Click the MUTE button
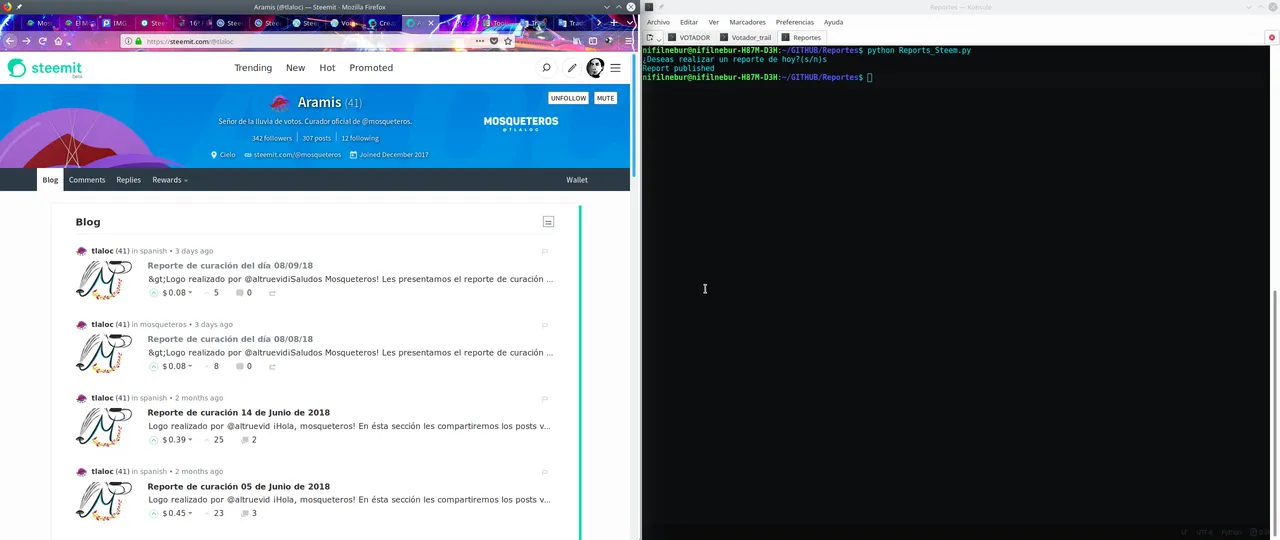Viewport: 1280px width, 540px height. pos(605,98)
